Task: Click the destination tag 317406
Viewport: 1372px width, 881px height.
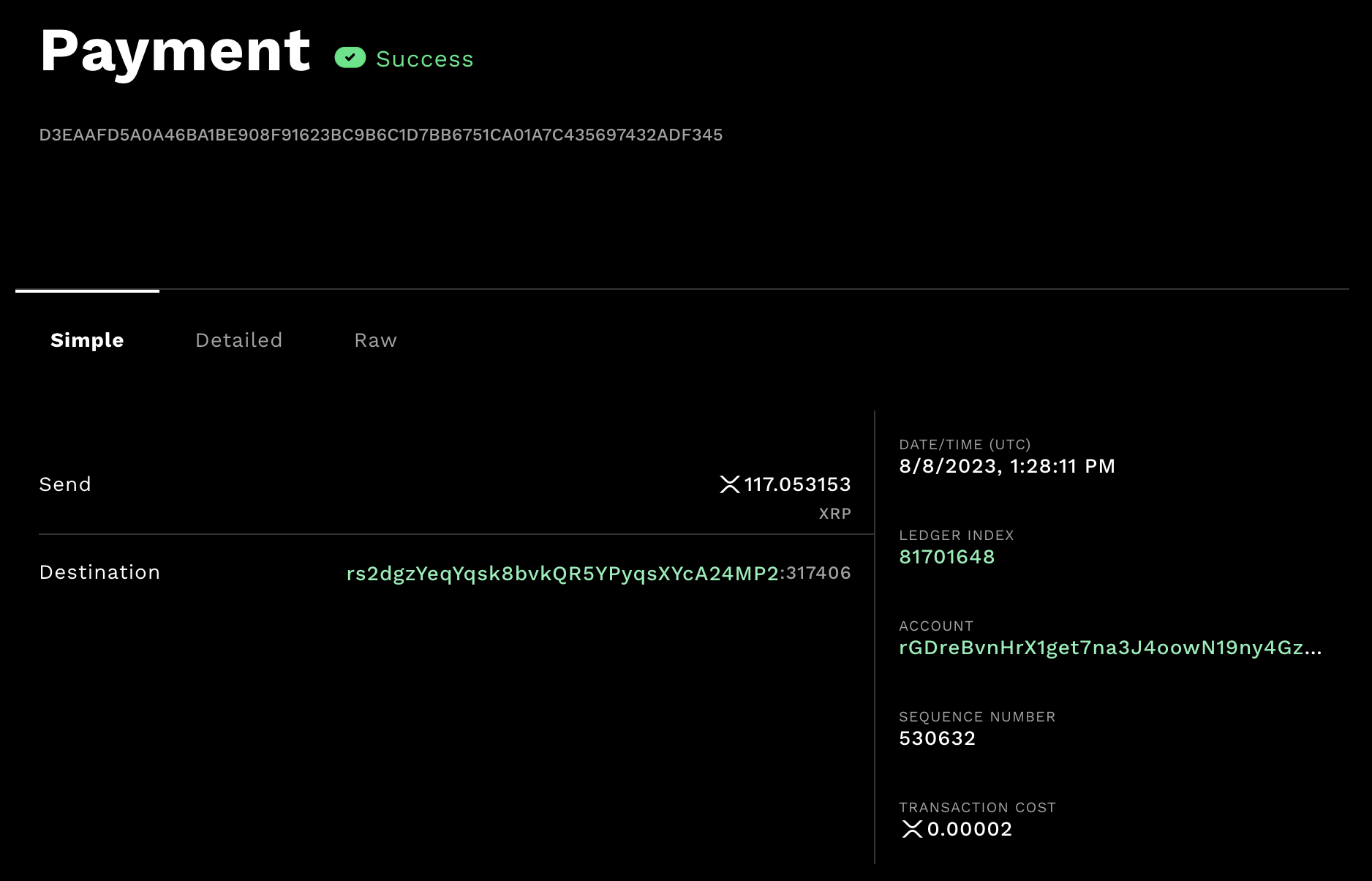Action: [818, 573]
